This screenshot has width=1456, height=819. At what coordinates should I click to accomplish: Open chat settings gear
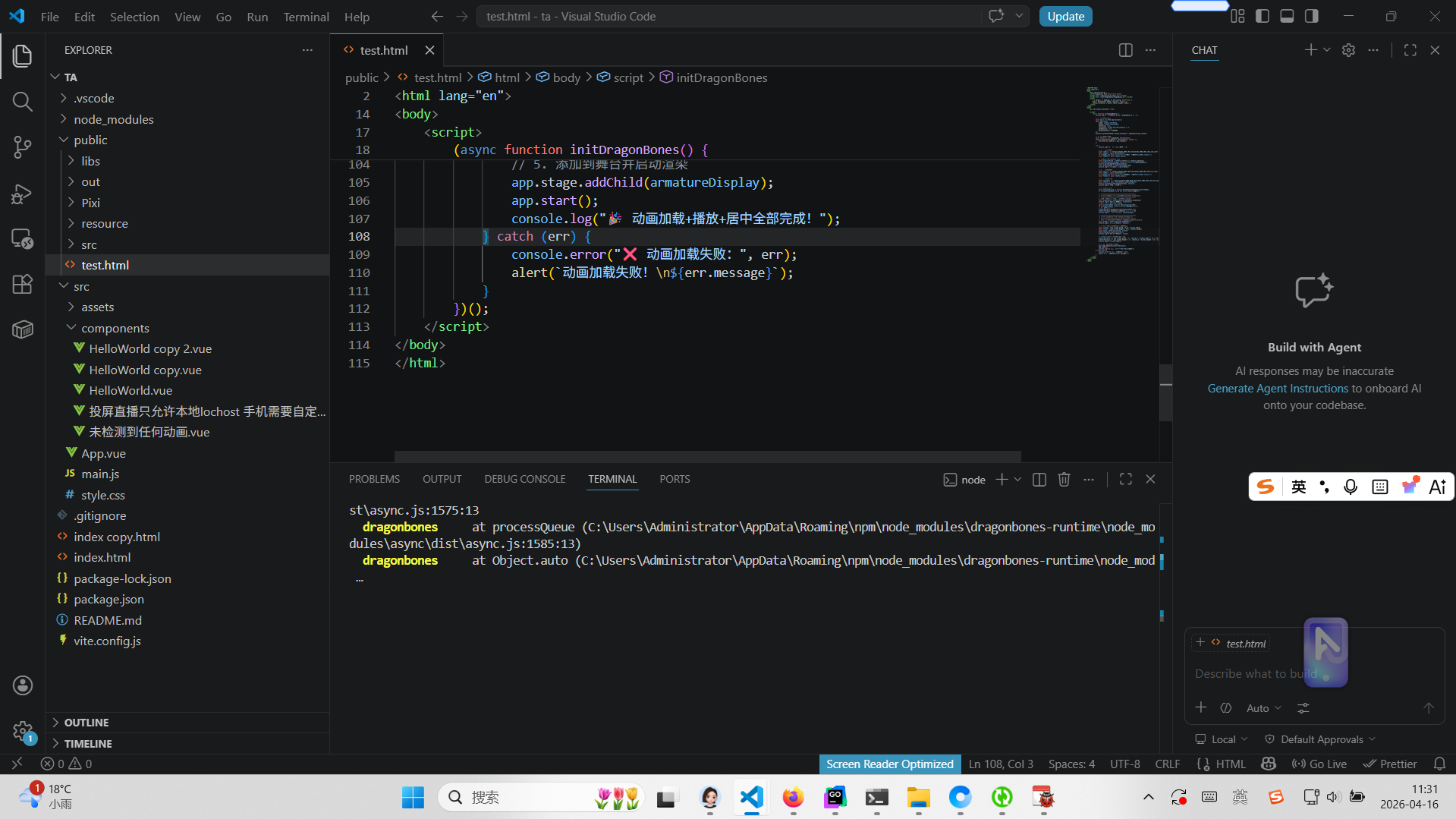tap(1348, 50)
